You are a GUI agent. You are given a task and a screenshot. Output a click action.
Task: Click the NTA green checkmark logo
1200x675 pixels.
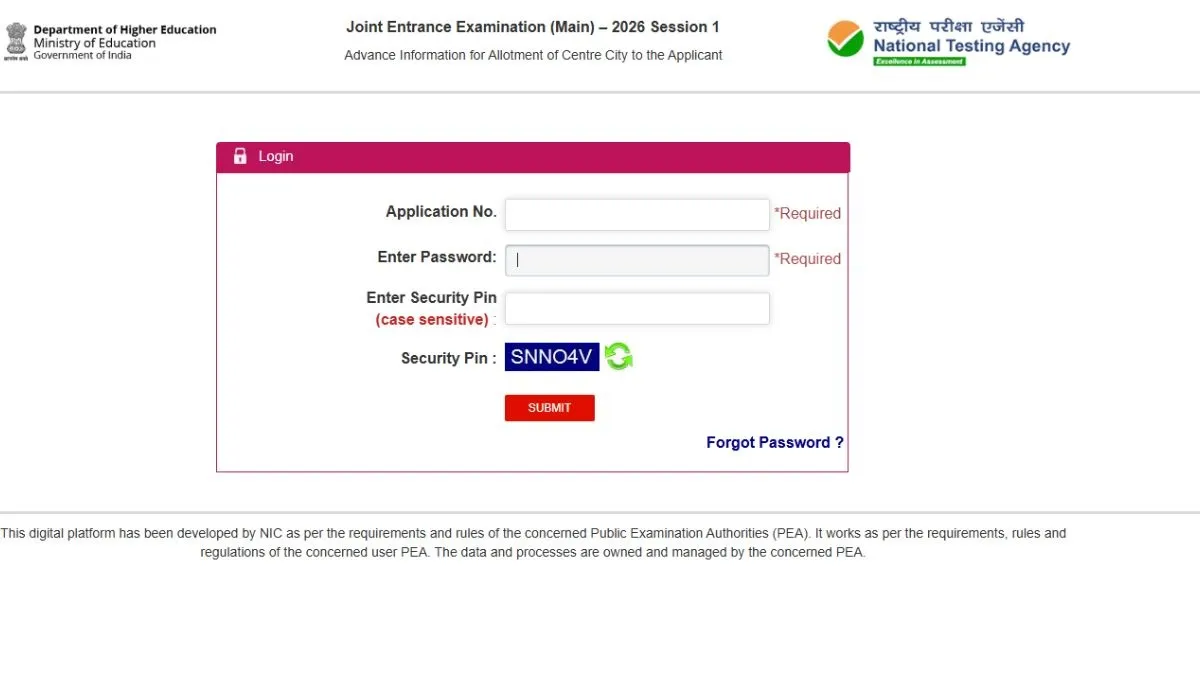pos(845,40)
